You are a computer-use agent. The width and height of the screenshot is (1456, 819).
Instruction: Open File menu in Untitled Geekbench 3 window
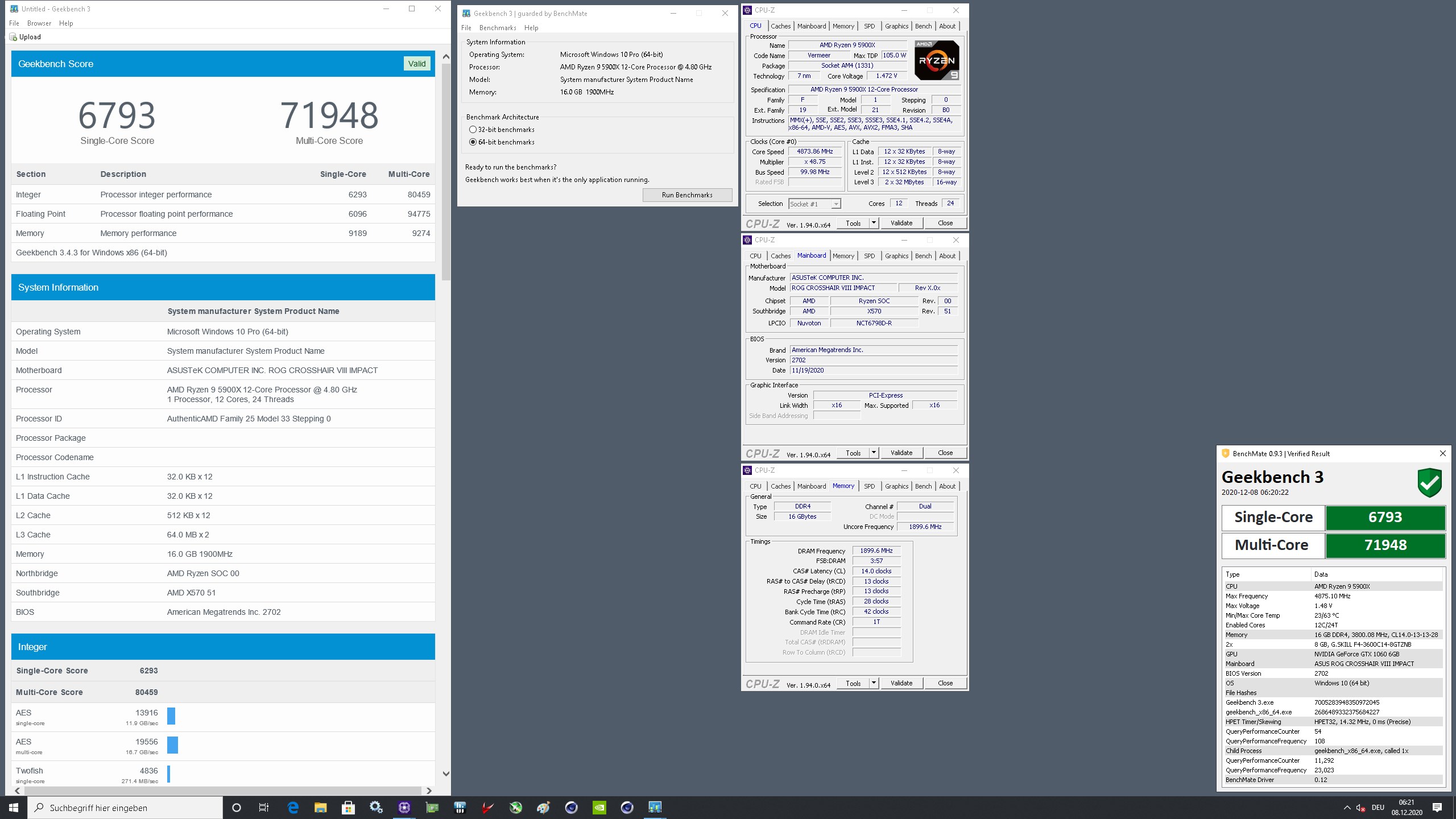click(x=14, y=23)
